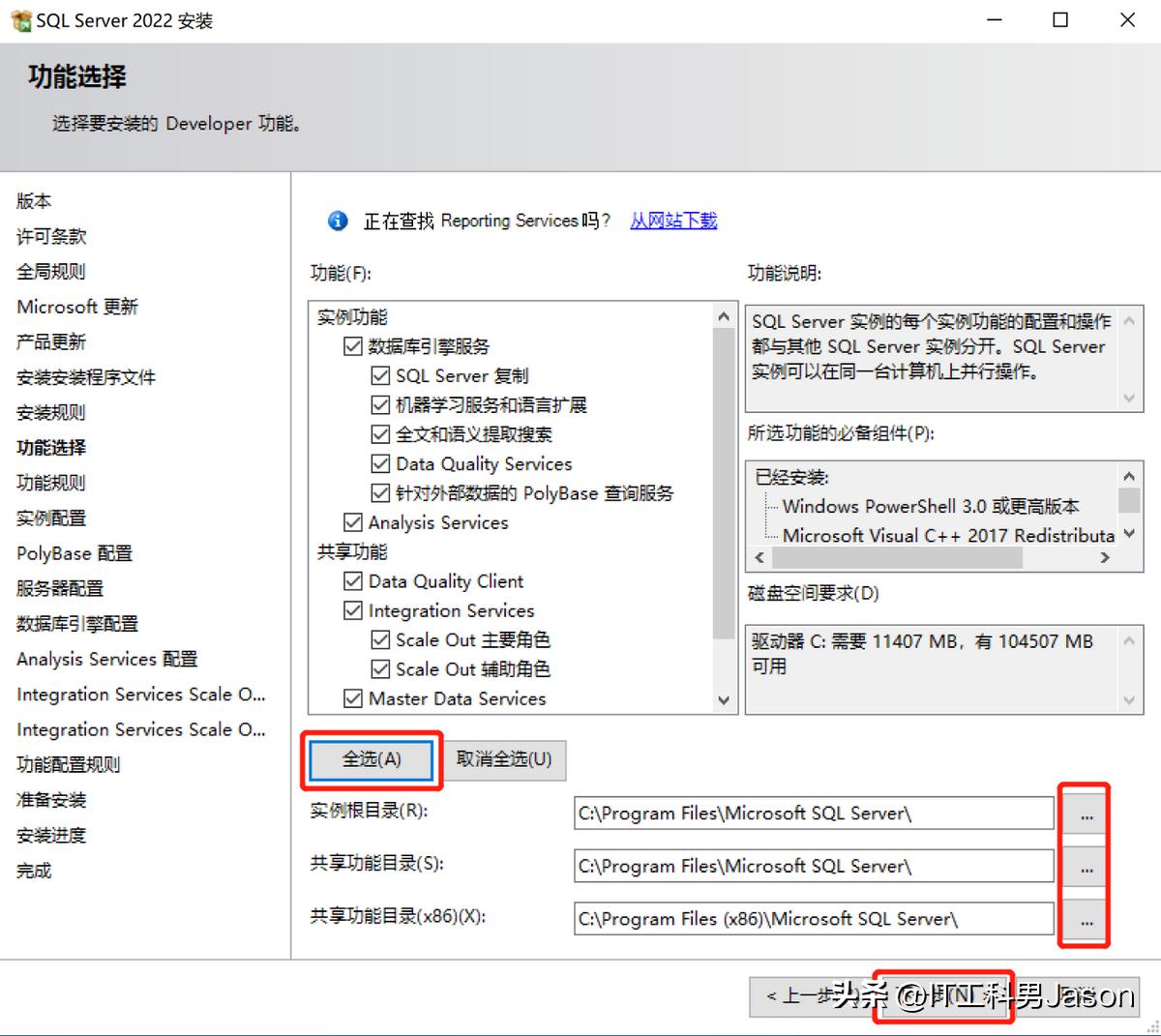
Task: Click inside the 实例根目录 path field
Action: pyautogui.click(x=813, y=813)
